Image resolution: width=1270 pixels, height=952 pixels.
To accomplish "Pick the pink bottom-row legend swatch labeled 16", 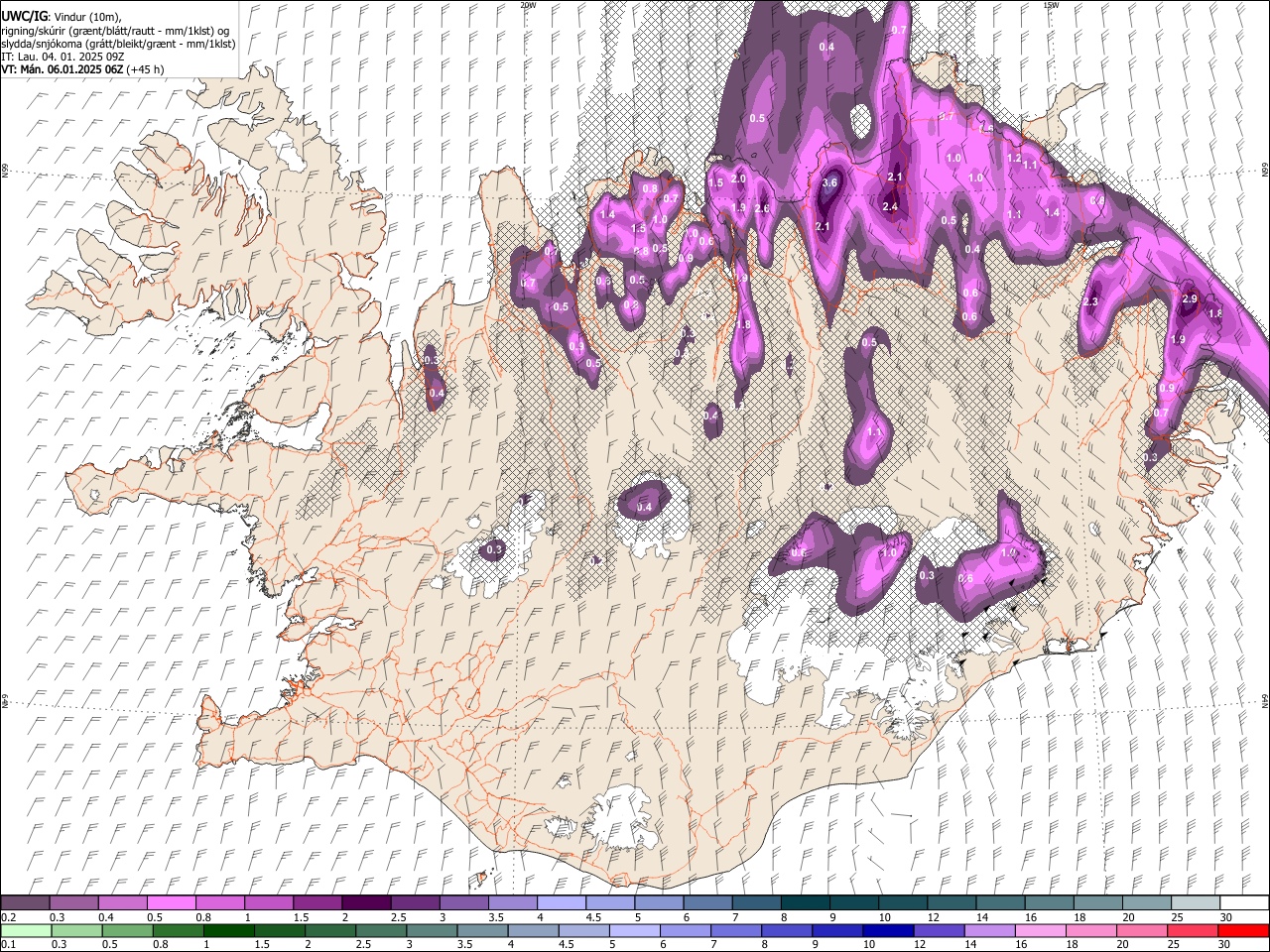I will 1039,930.
